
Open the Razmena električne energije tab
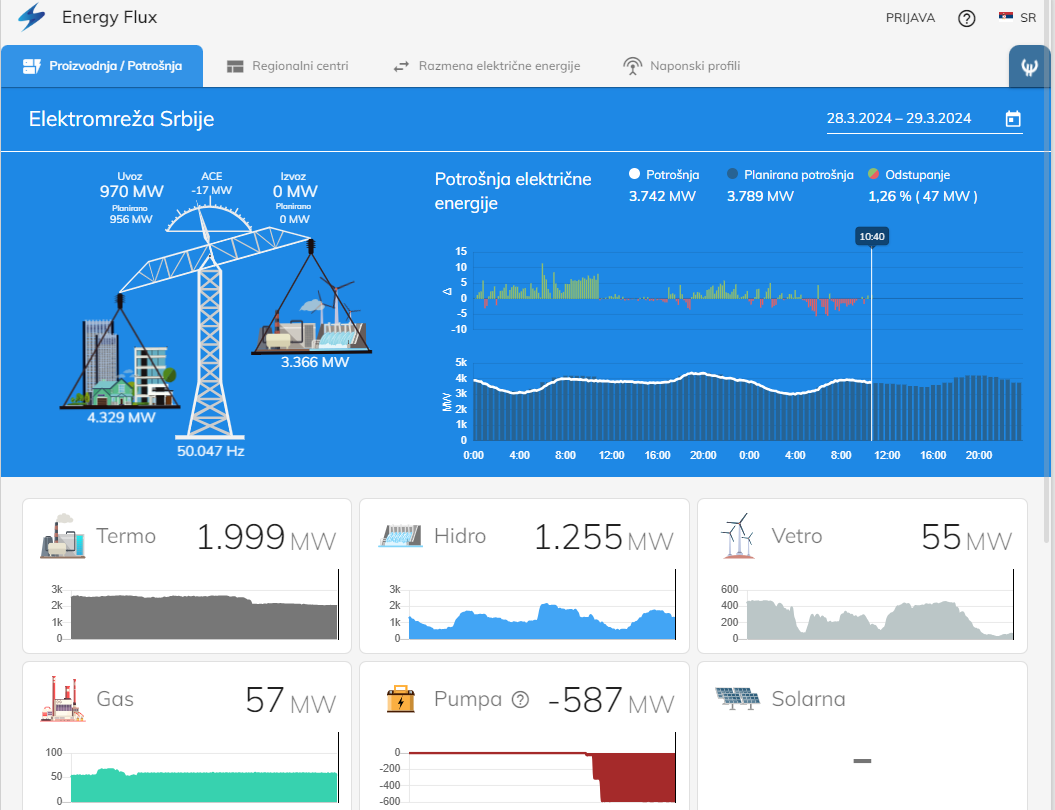pos(486,66)
